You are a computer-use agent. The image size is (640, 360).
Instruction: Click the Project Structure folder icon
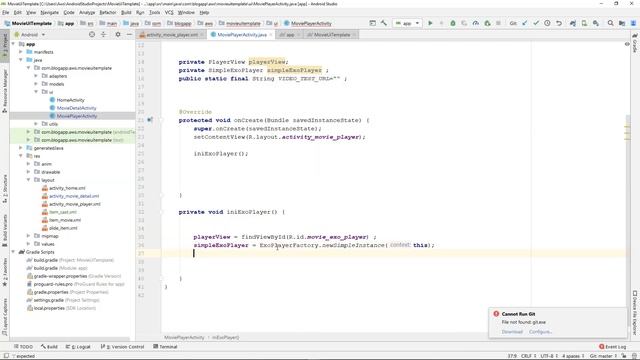[x=622, y=23]
